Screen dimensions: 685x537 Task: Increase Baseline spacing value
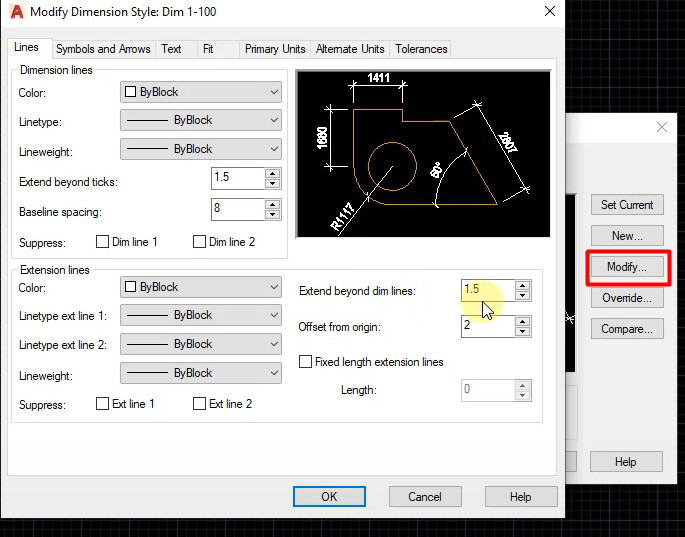pyautogui.click(x=273, y=204)
